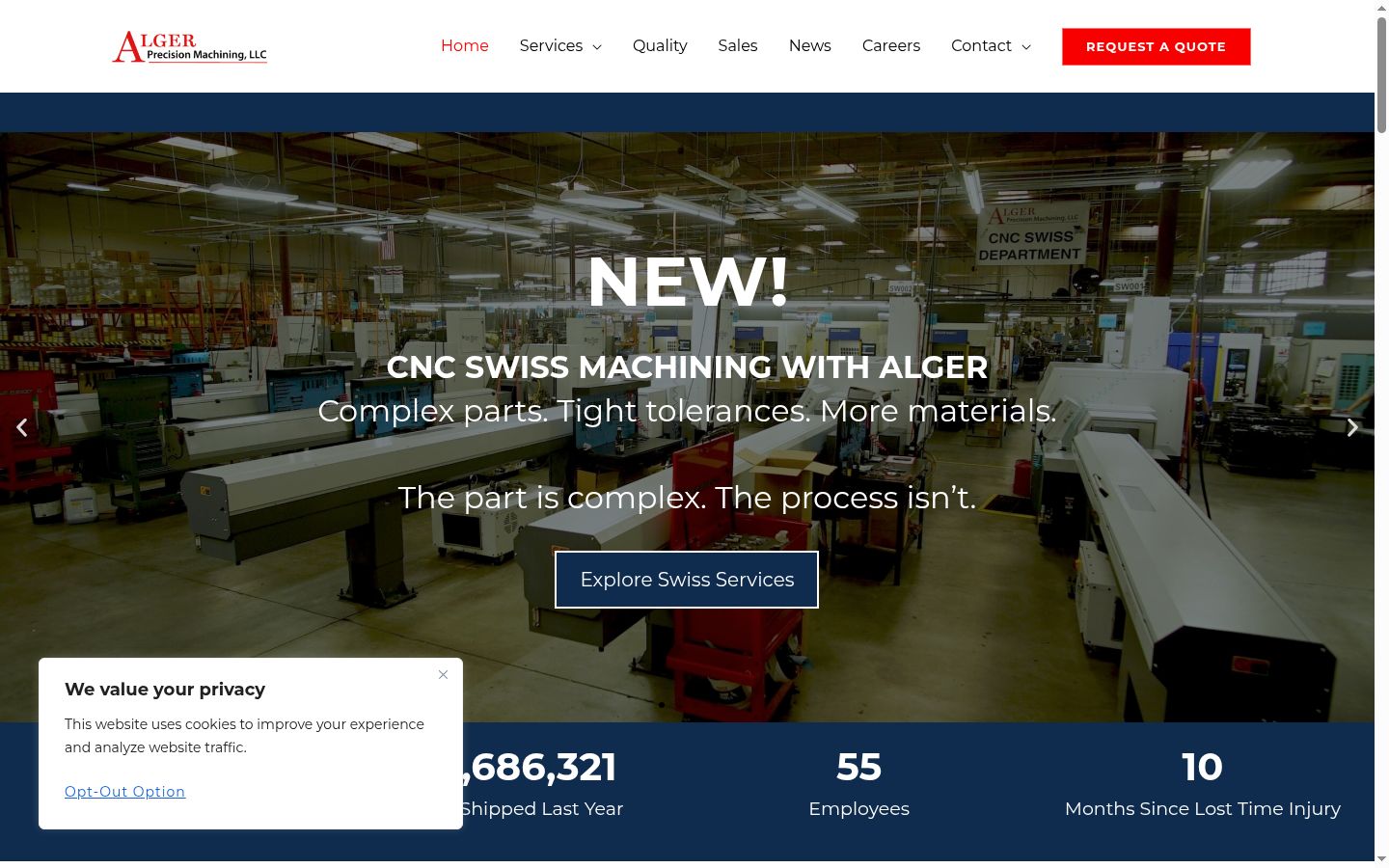Open the News page
1389x868 pixels.
810,45
